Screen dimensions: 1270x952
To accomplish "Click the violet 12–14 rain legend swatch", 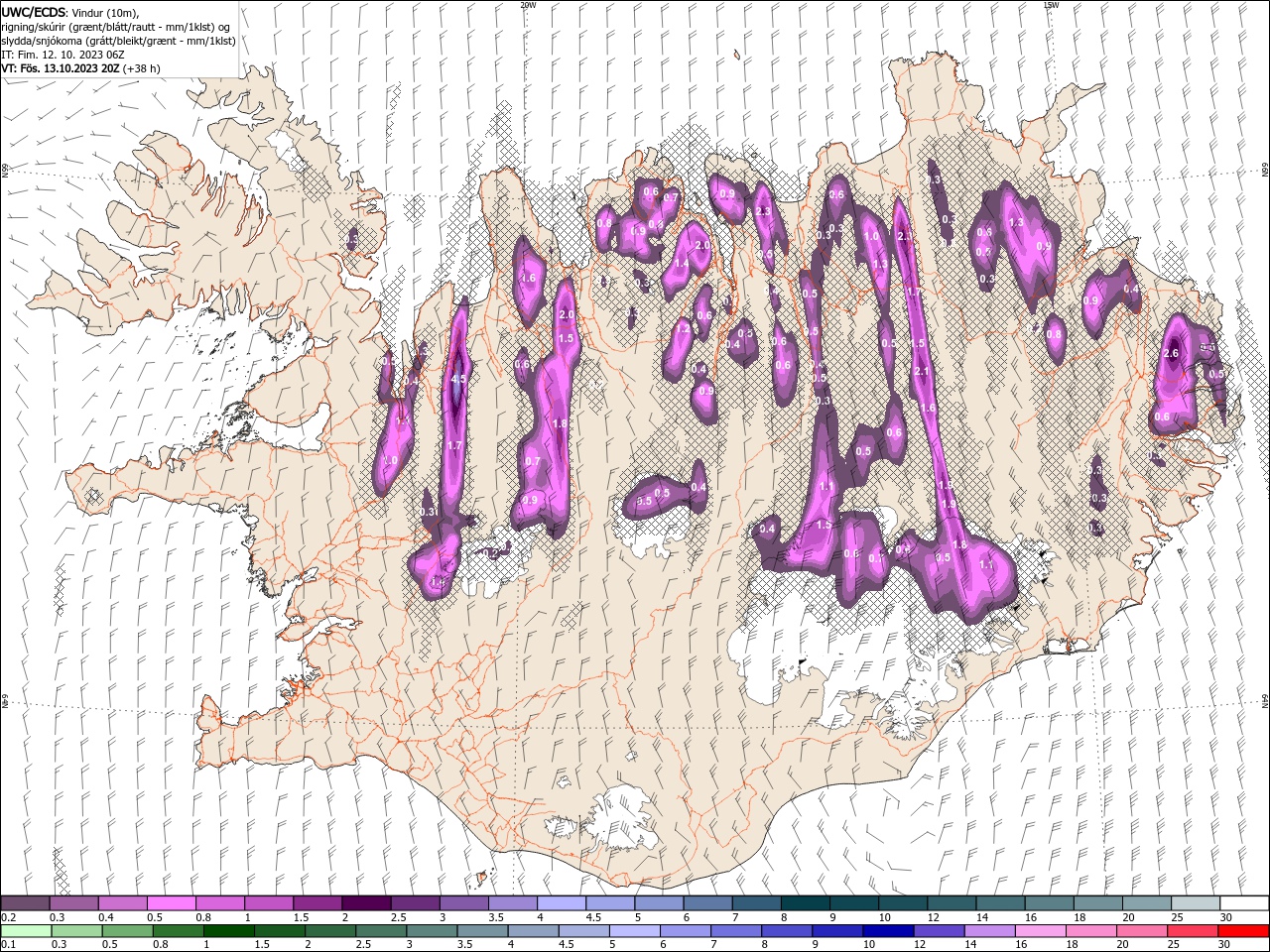I will pos(940,931).
